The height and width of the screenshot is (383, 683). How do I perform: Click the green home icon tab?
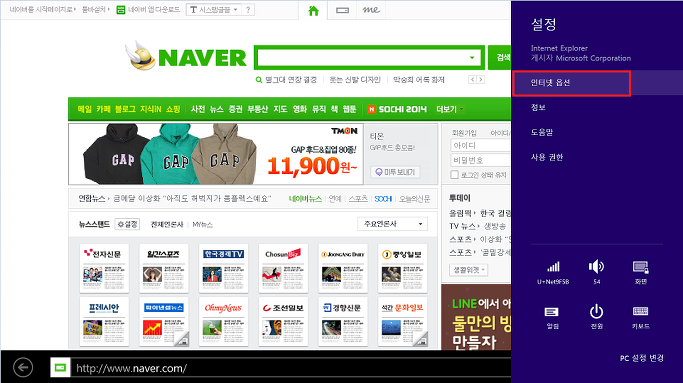coord(313,10)
